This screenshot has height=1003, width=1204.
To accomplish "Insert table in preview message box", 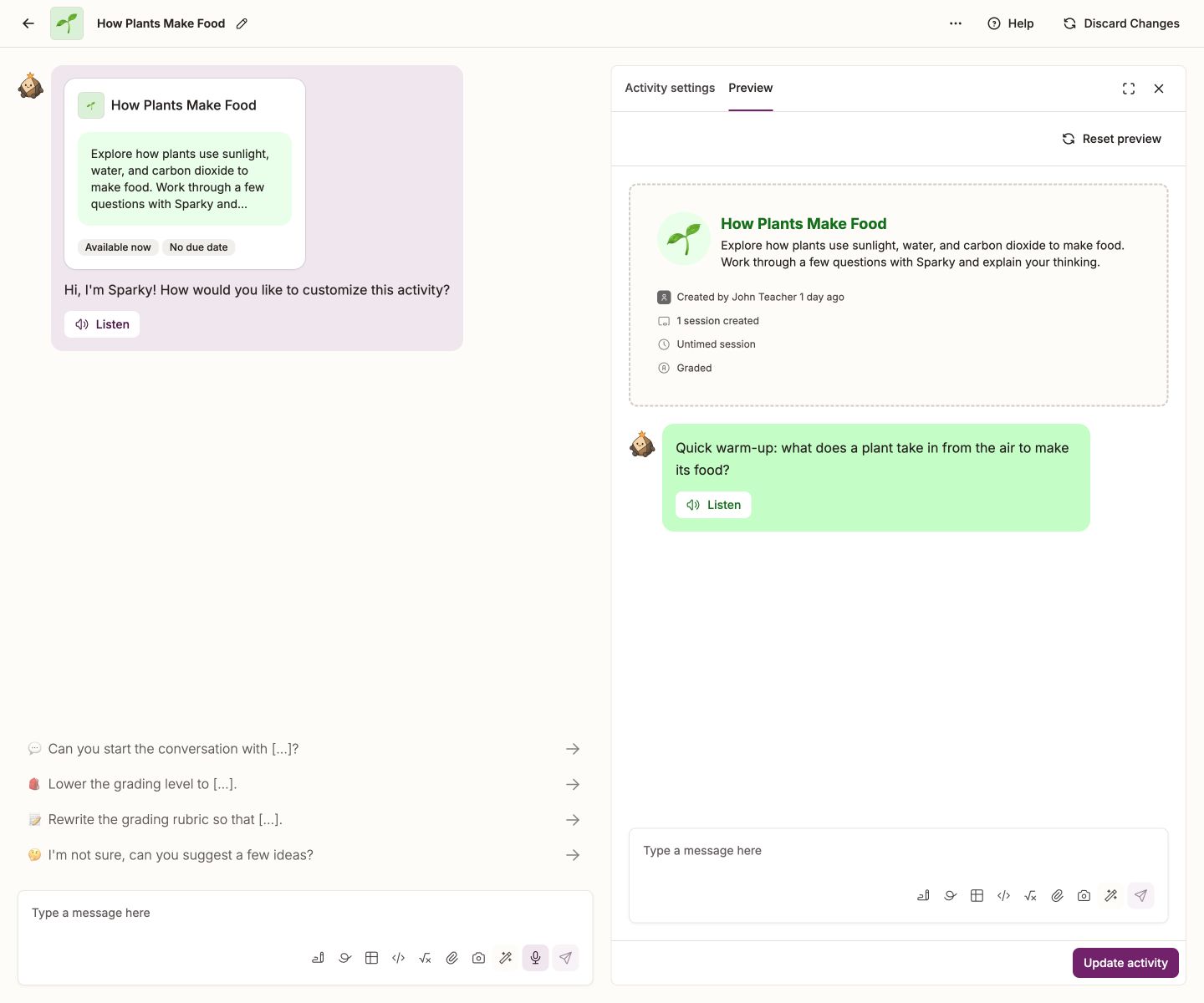I will pos(977,895).
